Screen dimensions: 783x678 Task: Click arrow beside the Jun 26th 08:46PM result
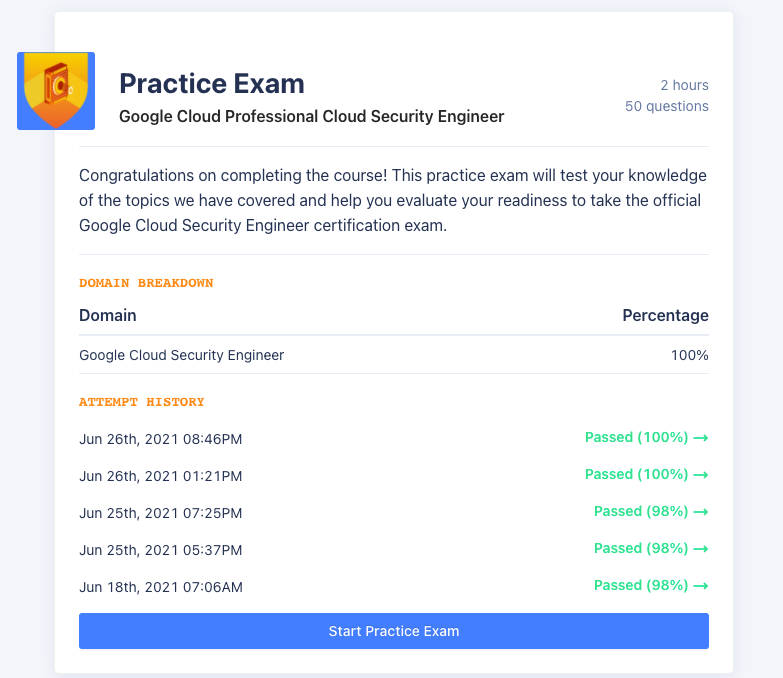701,437
